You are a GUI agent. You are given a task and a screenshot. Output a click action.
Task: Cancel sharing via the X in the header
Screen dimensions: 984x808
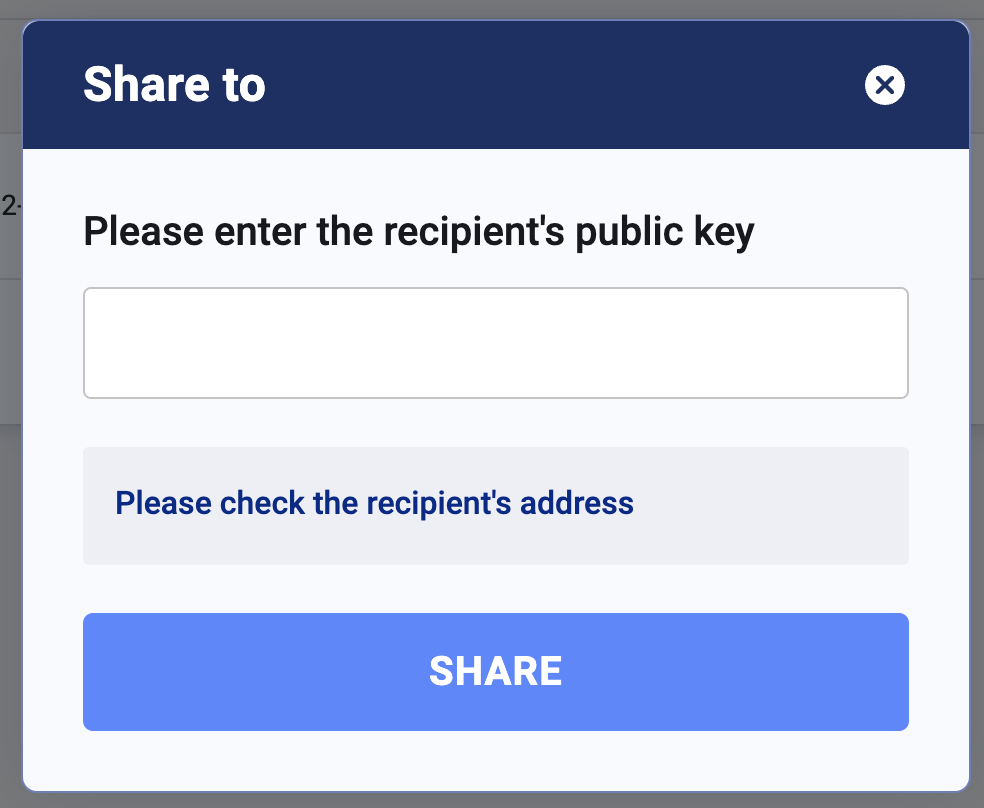point(884,86)
